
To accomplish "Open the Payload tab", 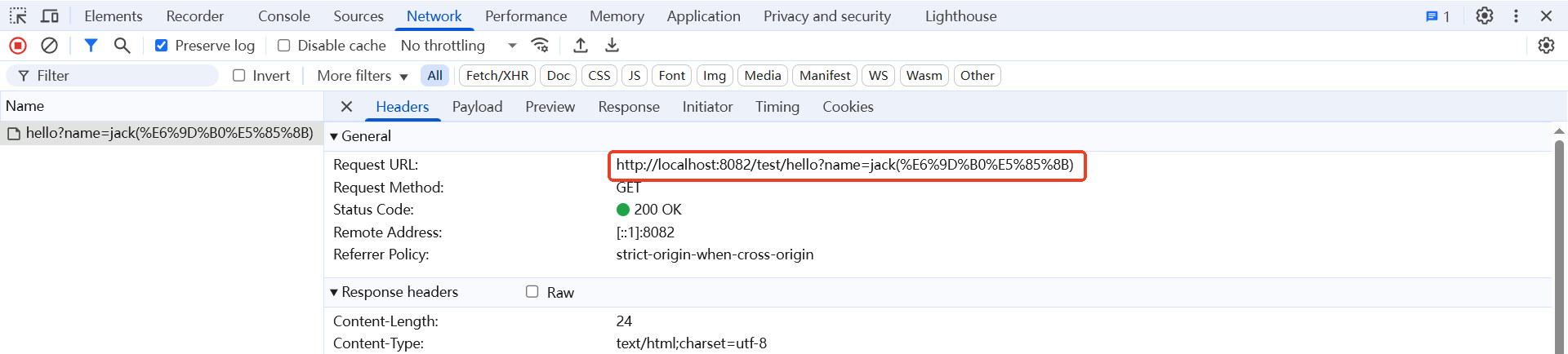I will point(477,107).
